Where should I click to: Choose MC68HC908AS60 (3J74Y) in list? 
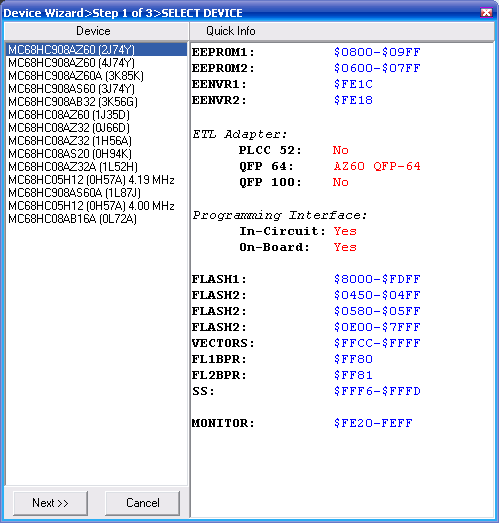(96, 89)
